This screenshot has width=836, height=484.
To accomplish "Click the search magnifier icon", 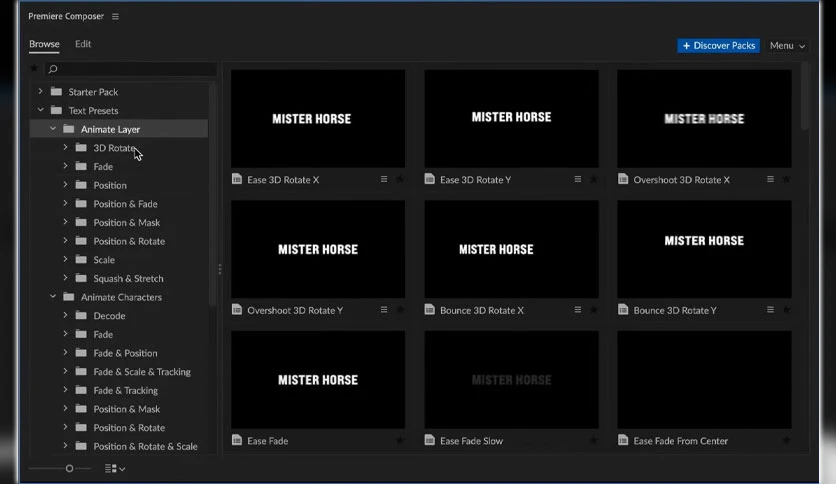I will 52,69.
